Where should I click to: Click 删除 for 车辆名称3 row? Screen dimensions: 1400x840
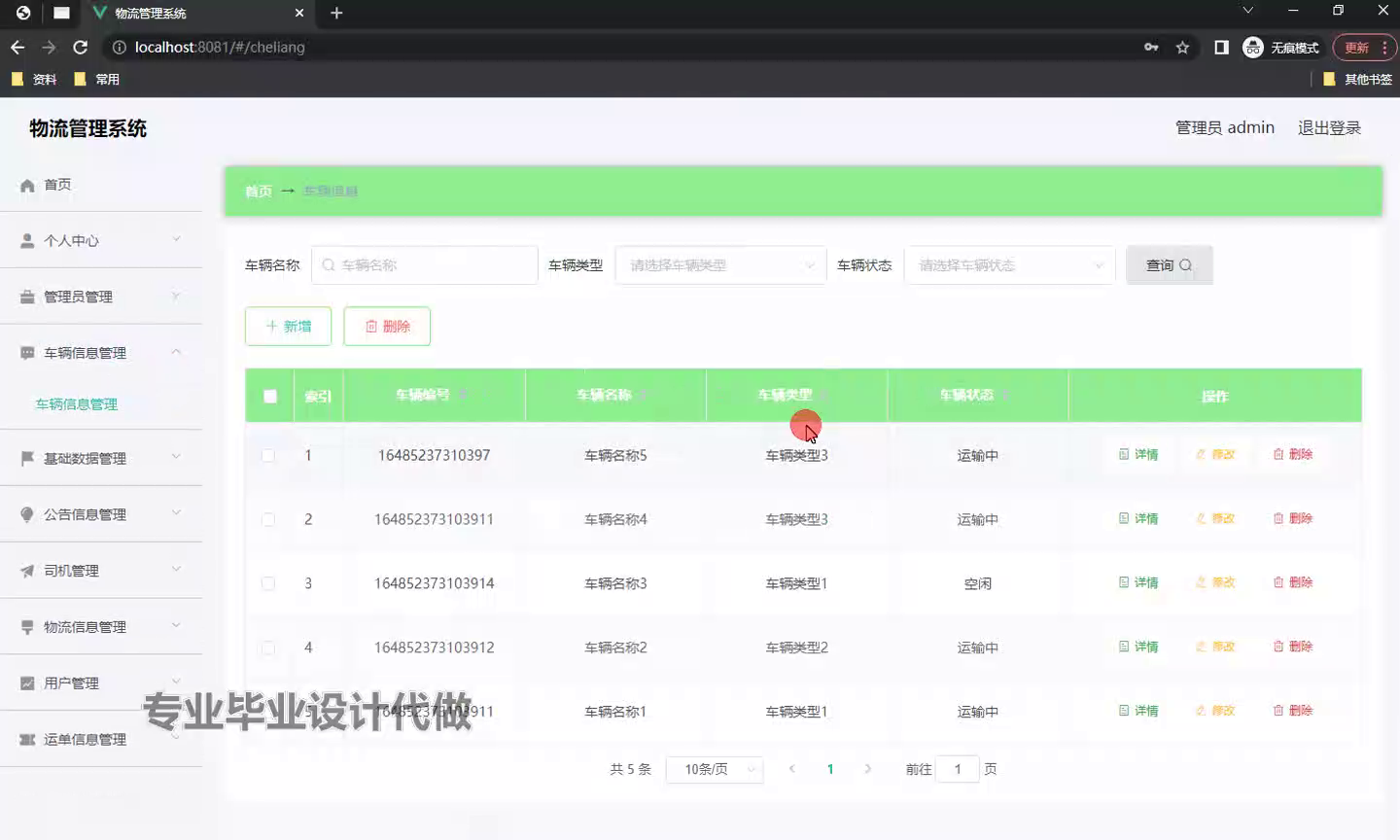[1293, 582]
